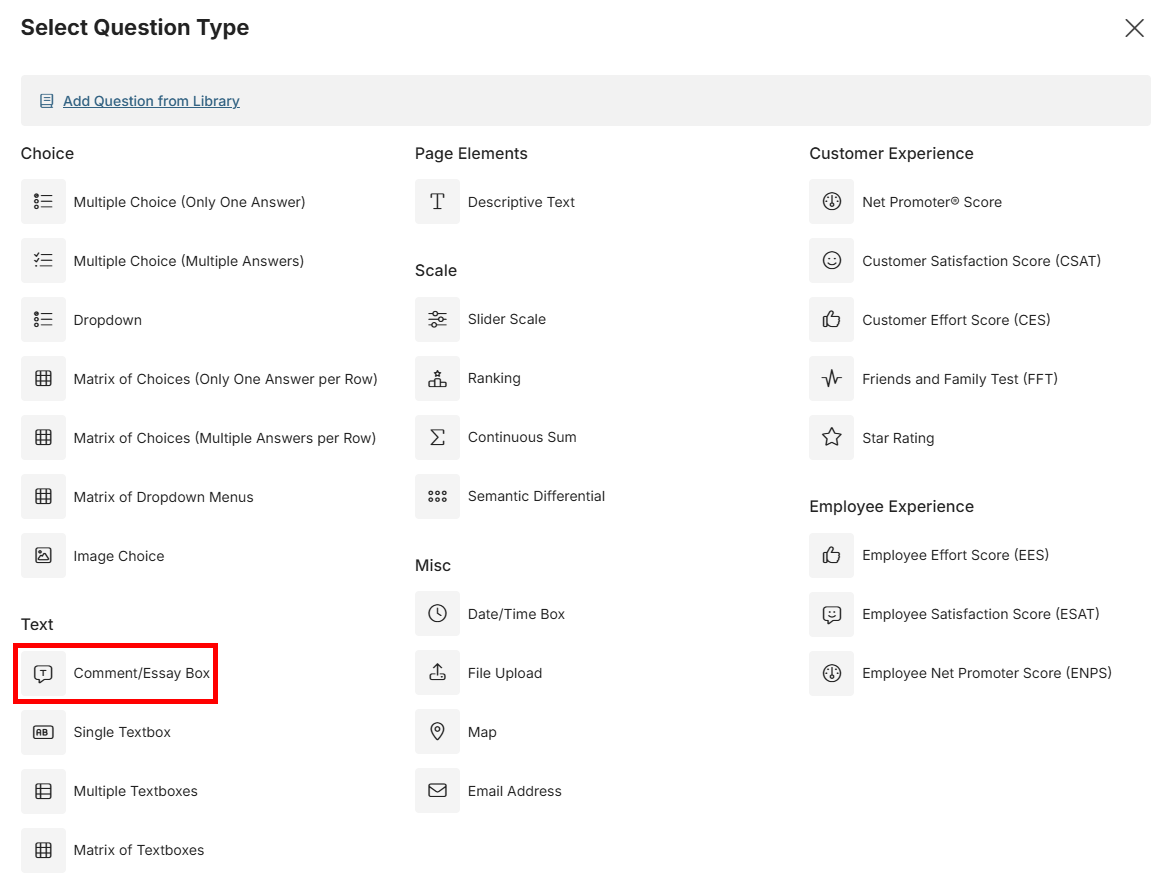Click the Net Promoter Score gauge icon
This screenshot has height=896, width=1156.
pyautogui.click(x=832, y=201)
